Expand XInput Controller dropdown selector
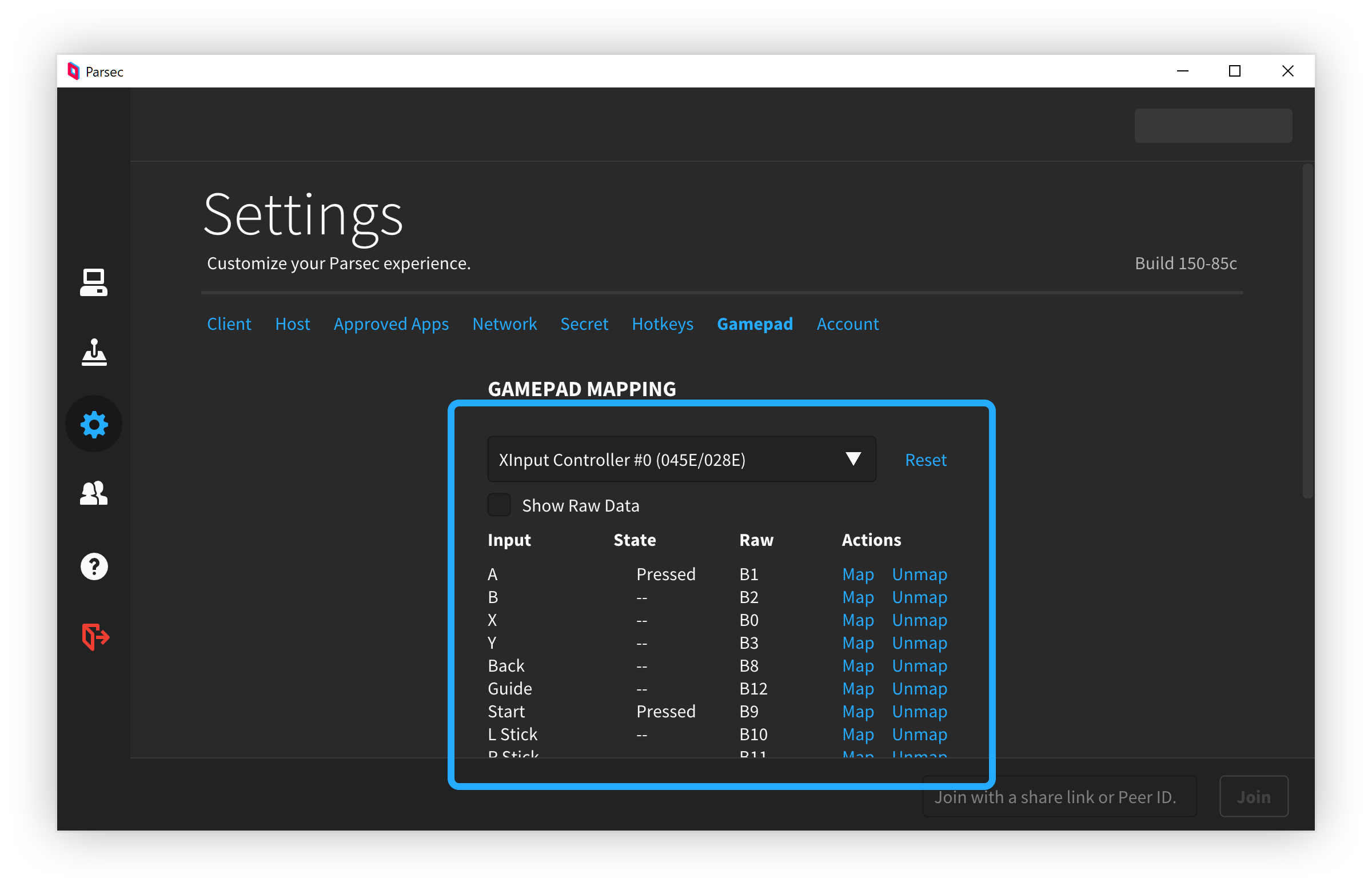The width and height of the screenshot is (1372, 886). [852, 460]
